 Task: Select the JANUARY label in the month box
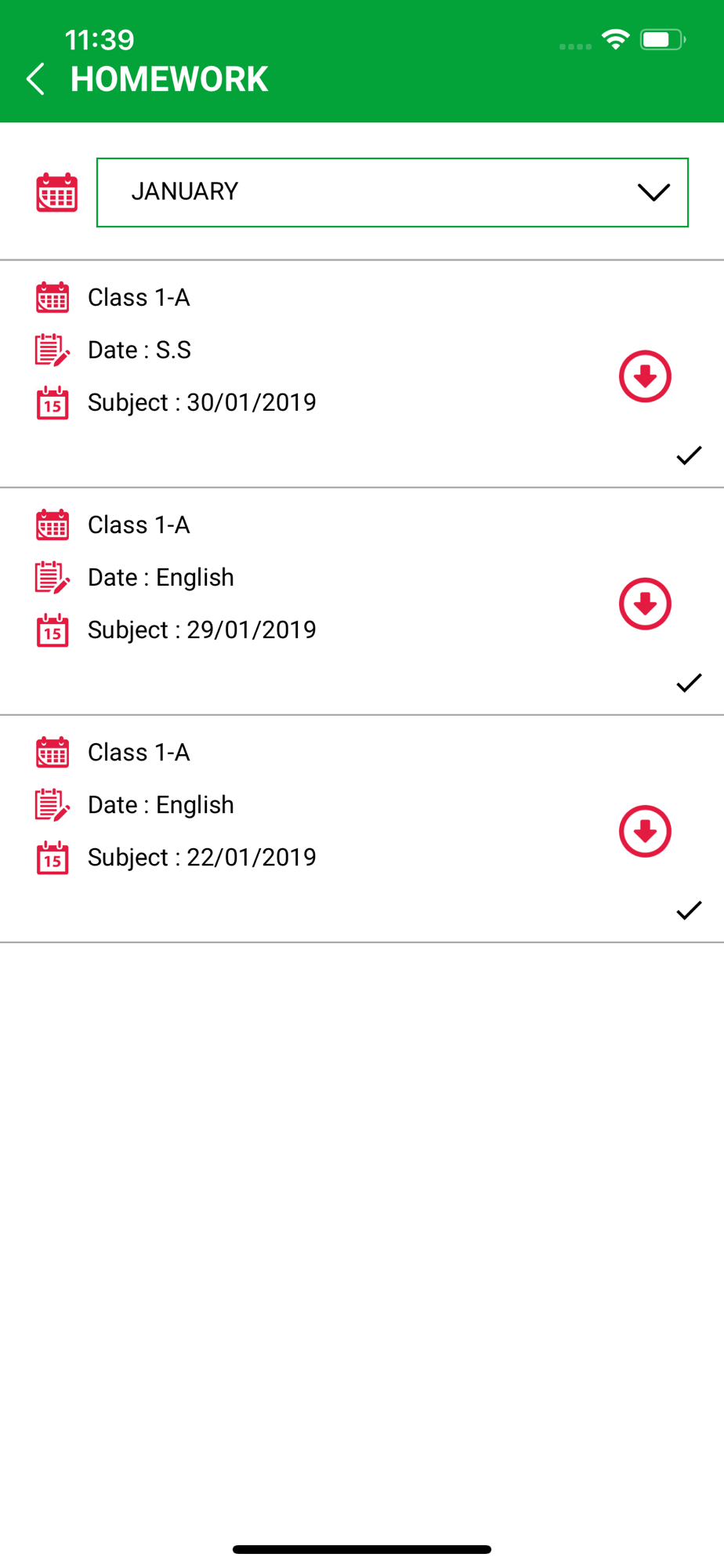coord(185,191)
